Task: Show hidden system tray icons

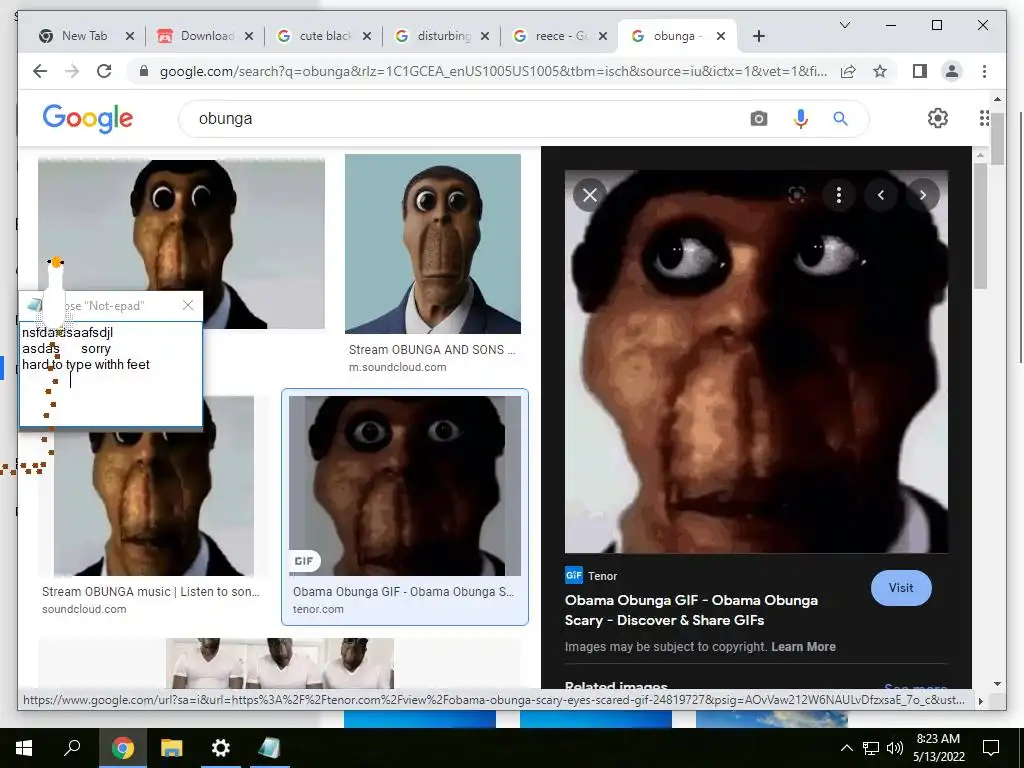Action: 846,748
